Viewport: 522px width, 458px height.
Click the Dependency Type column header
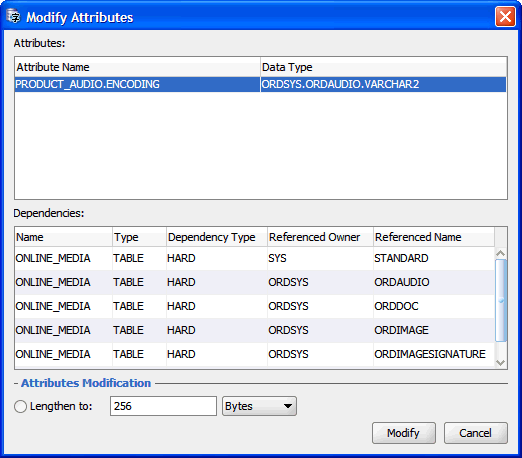point(217,237)
